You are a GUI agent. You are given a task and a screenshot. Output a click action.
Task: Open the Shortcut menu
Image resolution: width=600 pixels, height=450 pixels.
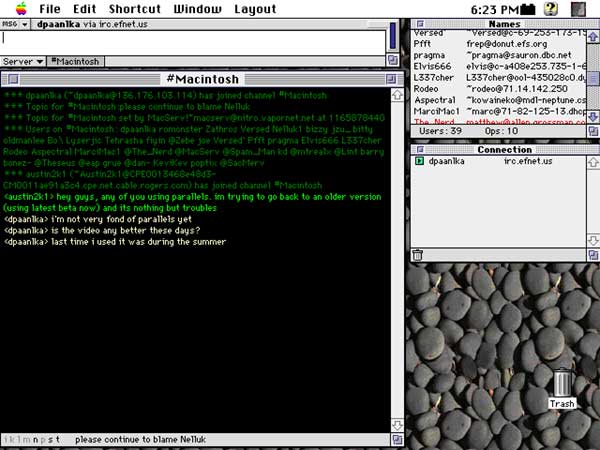135,9
